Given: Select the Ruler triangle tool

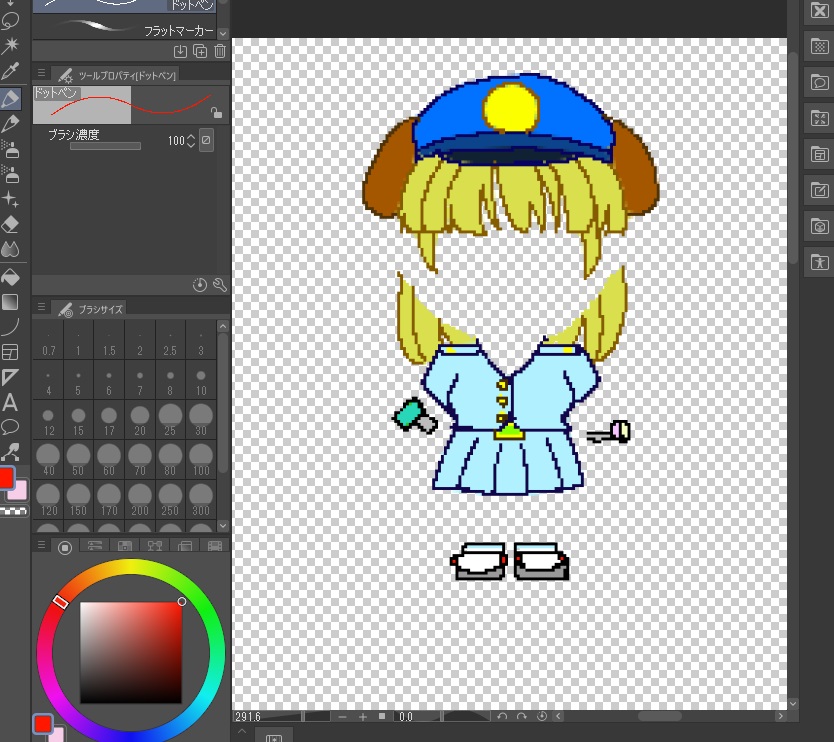Looking at the screenshot, I should 11,377.
